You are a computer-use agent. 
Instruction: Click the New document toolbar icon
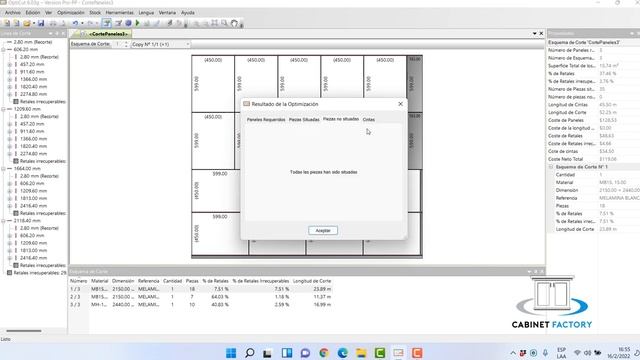click(7, 23)
